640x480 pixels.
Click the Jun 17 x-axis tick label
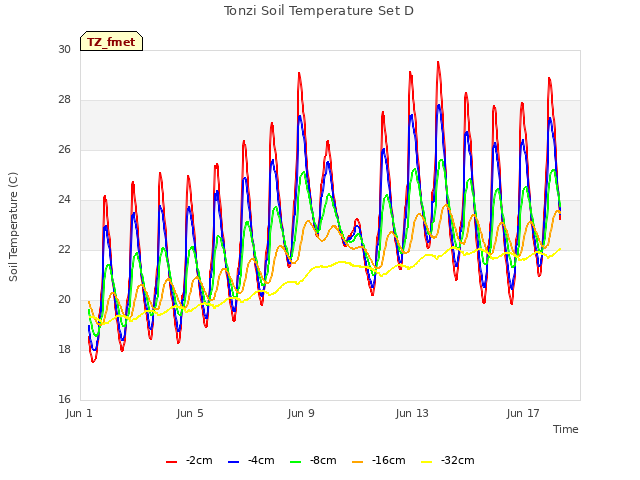(523, 413)
